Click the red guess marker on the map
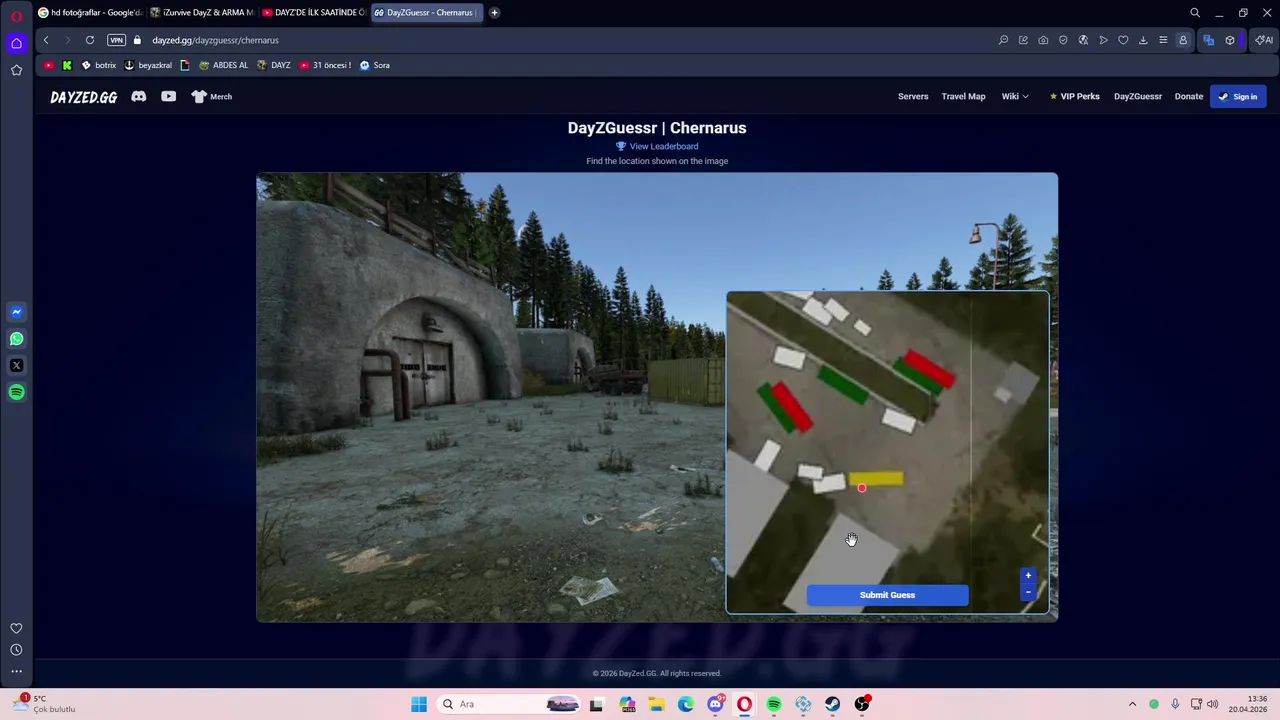Screen dimensions: 1280x720 pyautogui.click(x=862, y=488)
